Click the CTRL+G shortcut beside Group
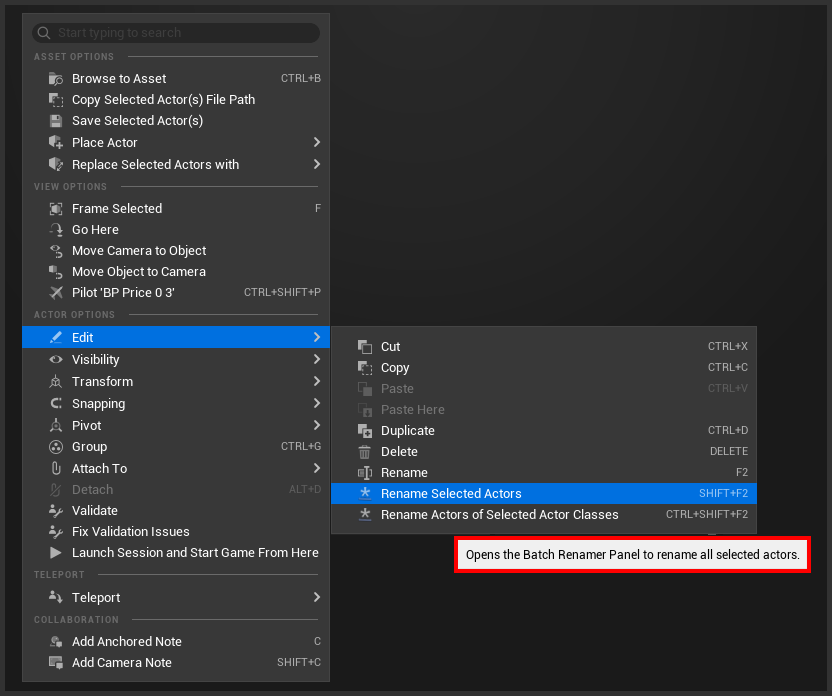The width and height of the screenshot is (832, 696). 301,447
